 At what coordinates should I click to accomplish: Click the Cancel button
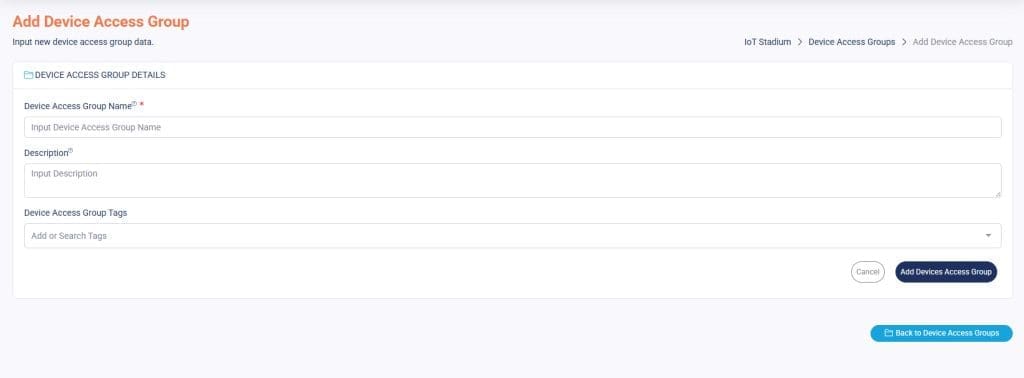867,272
